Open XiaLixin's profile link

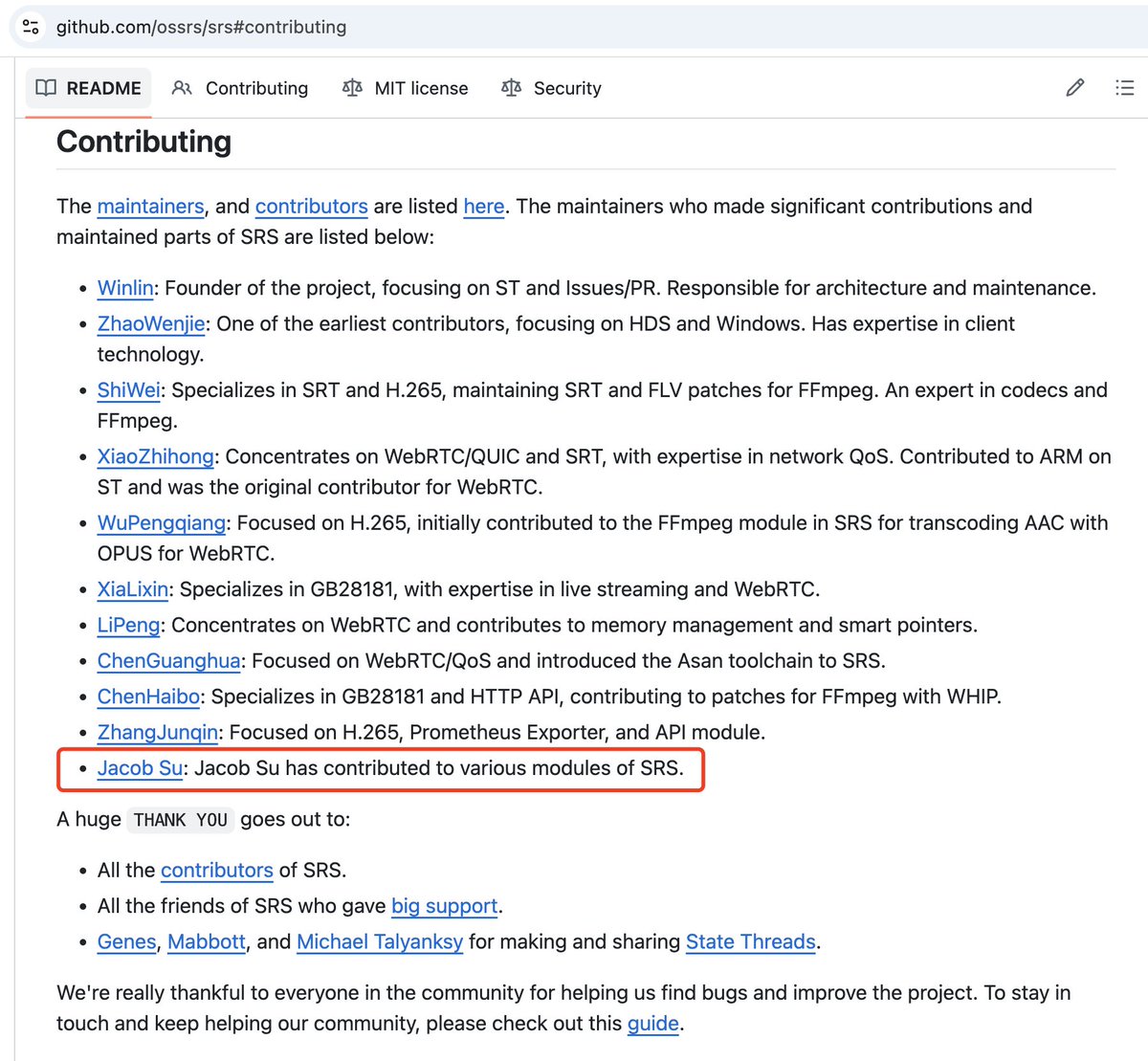tap(133, 589)
